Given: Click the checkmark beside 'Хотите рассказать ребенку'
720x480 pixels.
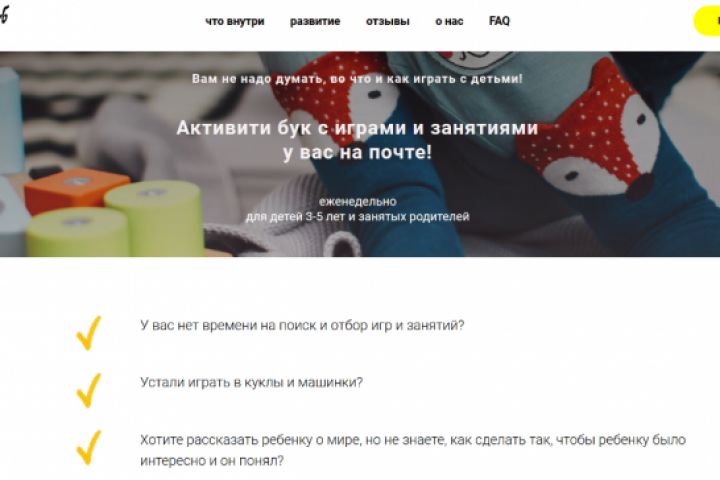Looking at the screenshot, I should click(89, 447).
